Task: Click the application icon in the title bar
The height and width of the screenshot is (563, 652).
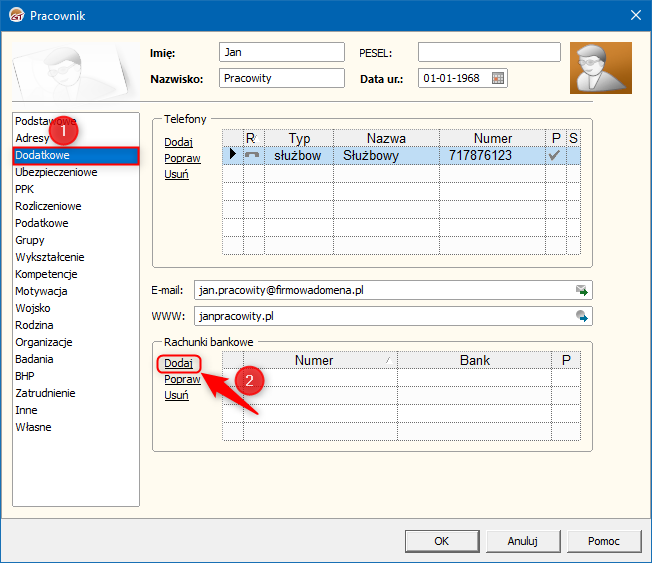Action: [x=15, y=15]
